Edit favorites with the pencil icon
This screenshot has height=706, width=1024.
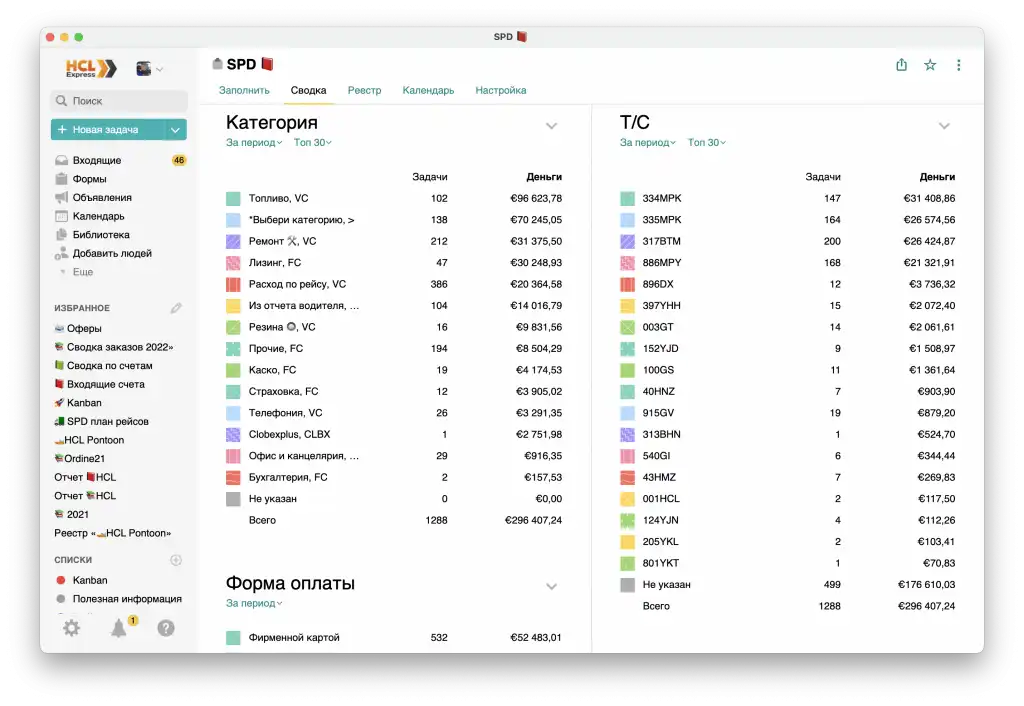pos(176,308)
